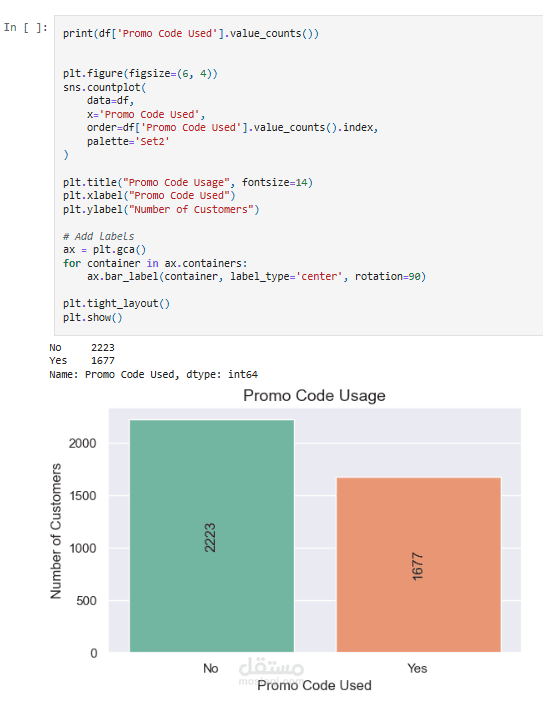Click the palette='Set2' argument
543x701 pixels.
tap(128, 141)
